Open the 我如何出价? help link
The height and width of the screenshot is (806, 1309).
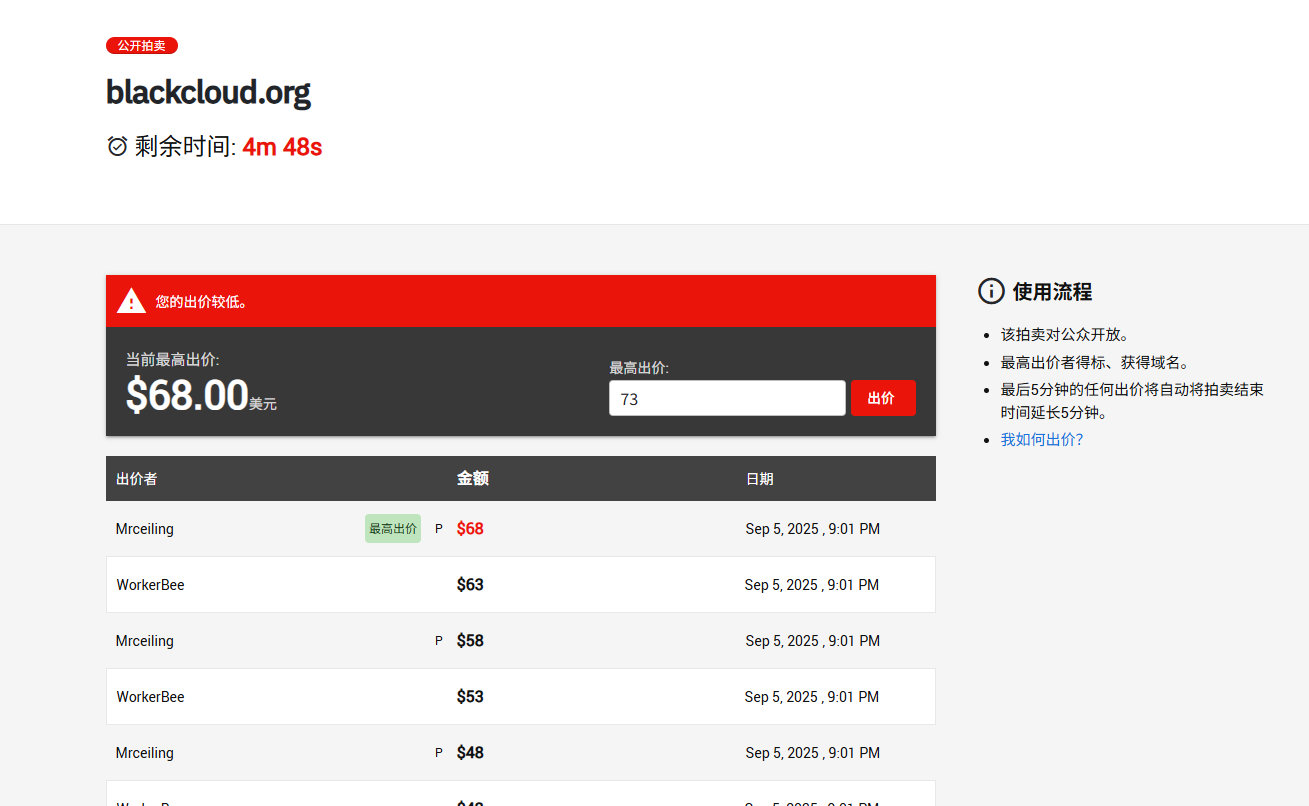pos(1042,439)
